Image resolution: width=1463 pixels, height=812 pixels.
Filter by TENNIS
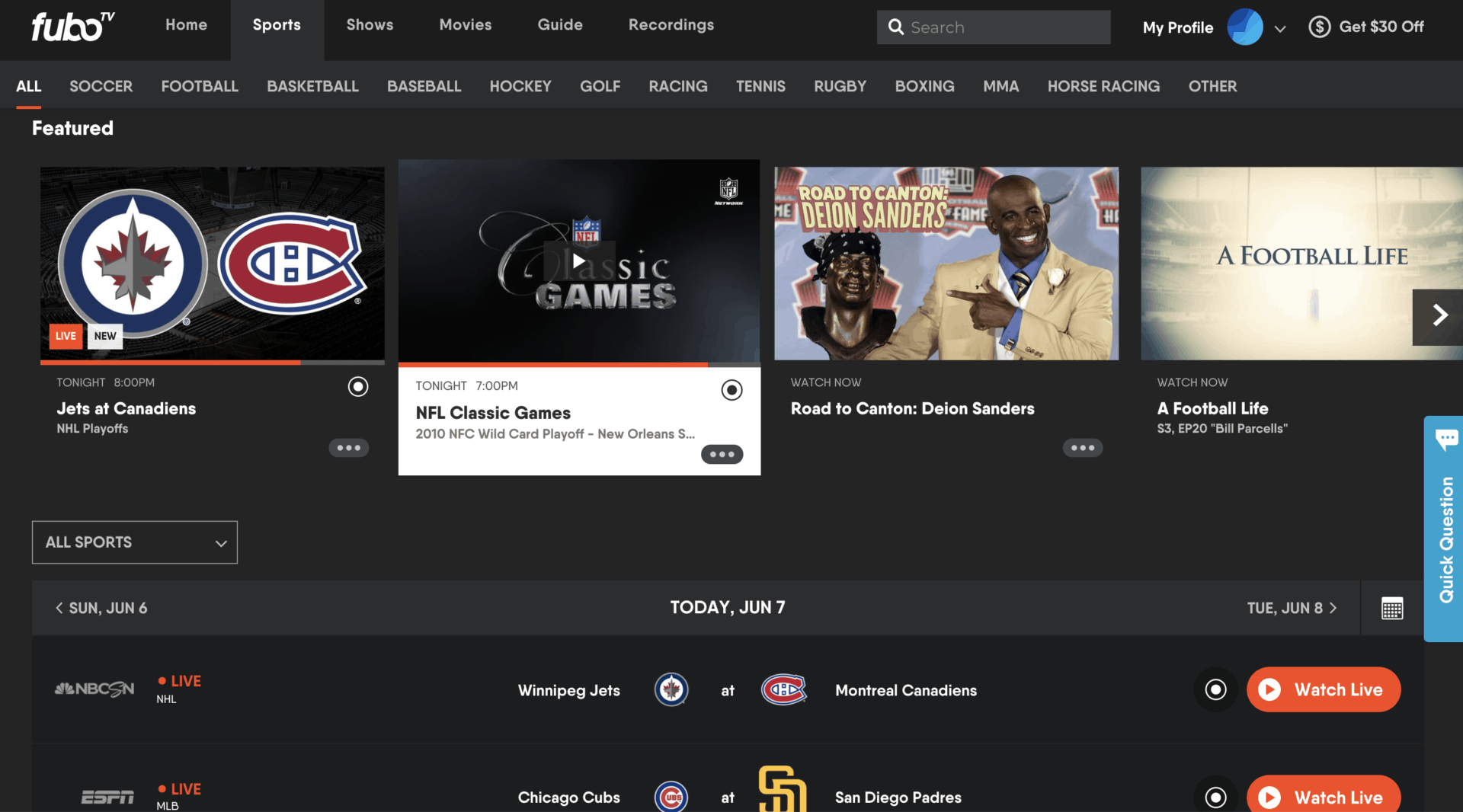[760, 86]
